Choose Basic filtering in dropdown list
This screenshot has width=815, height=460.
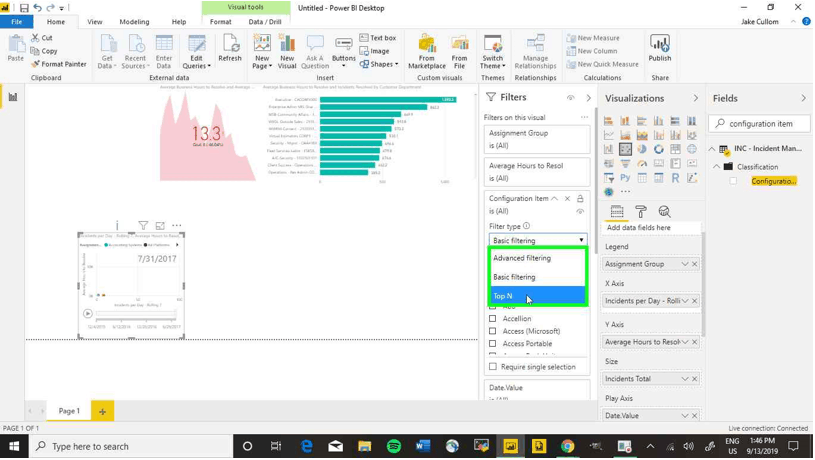point(538,277)
